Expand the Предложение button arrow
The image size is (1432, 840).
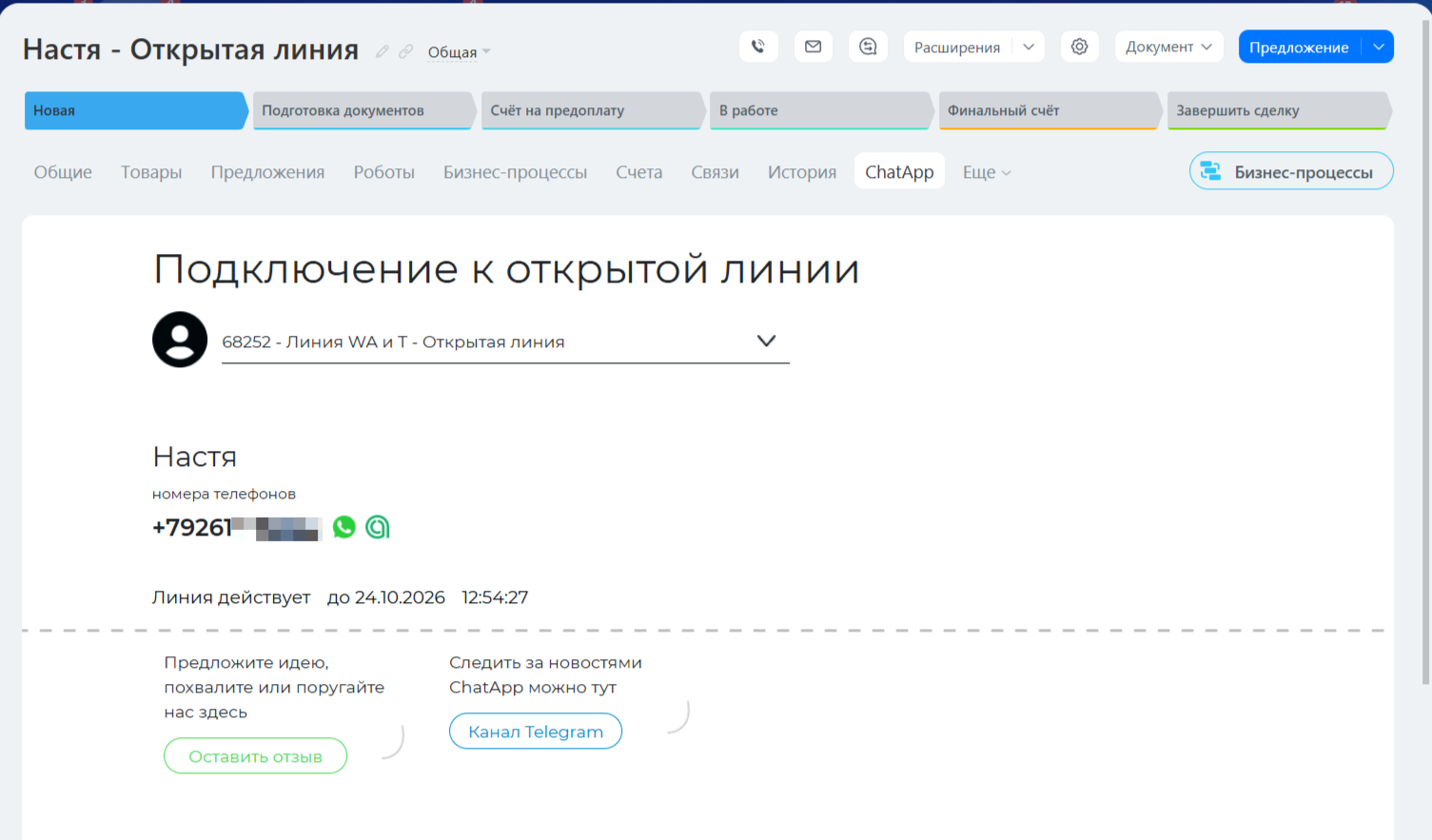tap(1379, 47)
